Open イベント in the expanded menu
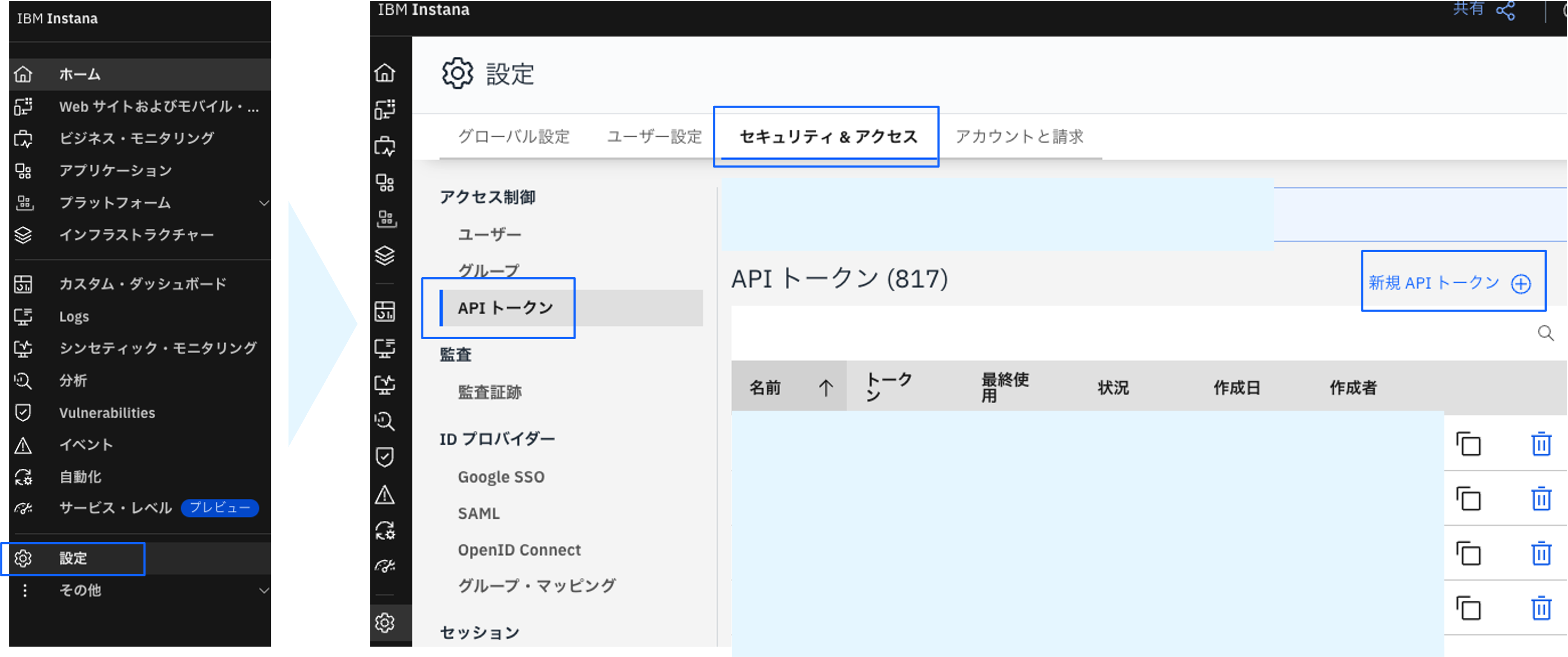Screen dimensions: 1568x657 pos(140,445)
